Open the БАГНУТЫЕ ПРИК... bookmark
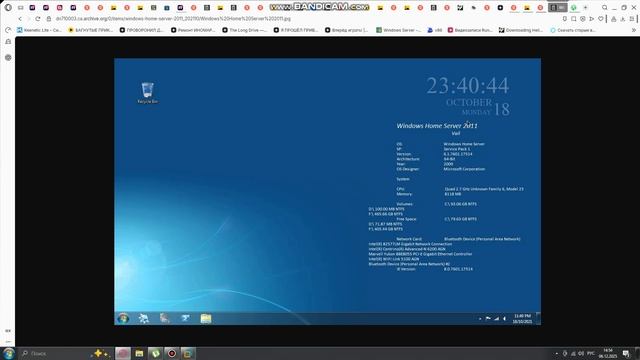Screen dimensions: 640x360 click(90, 30)
